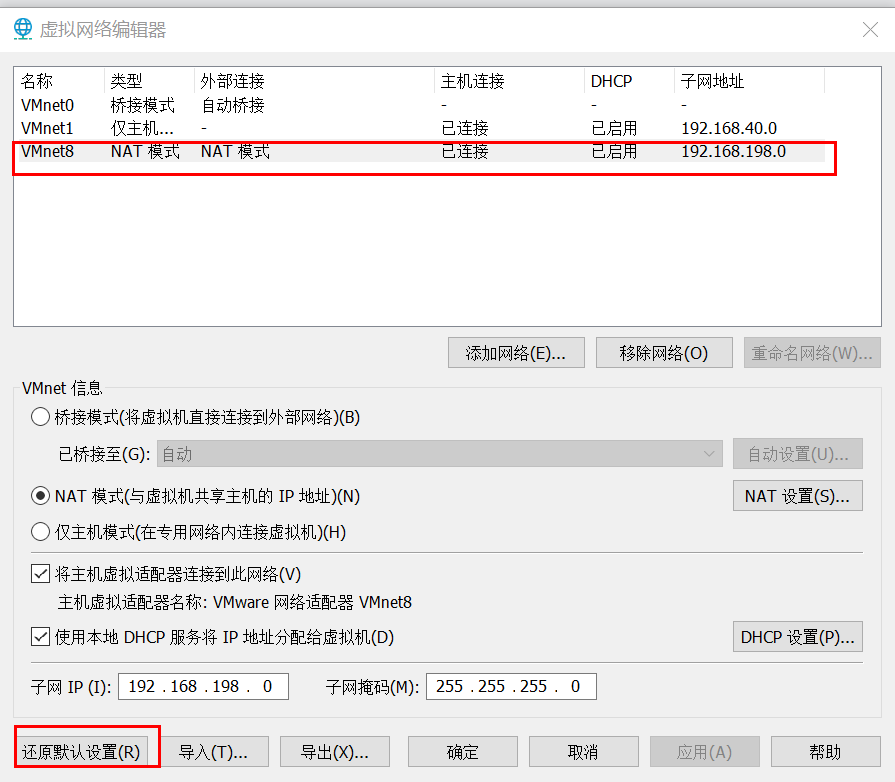Click the 子网地址 column header
This screenshot has width=895, height=782.
(x=749, y=81)
